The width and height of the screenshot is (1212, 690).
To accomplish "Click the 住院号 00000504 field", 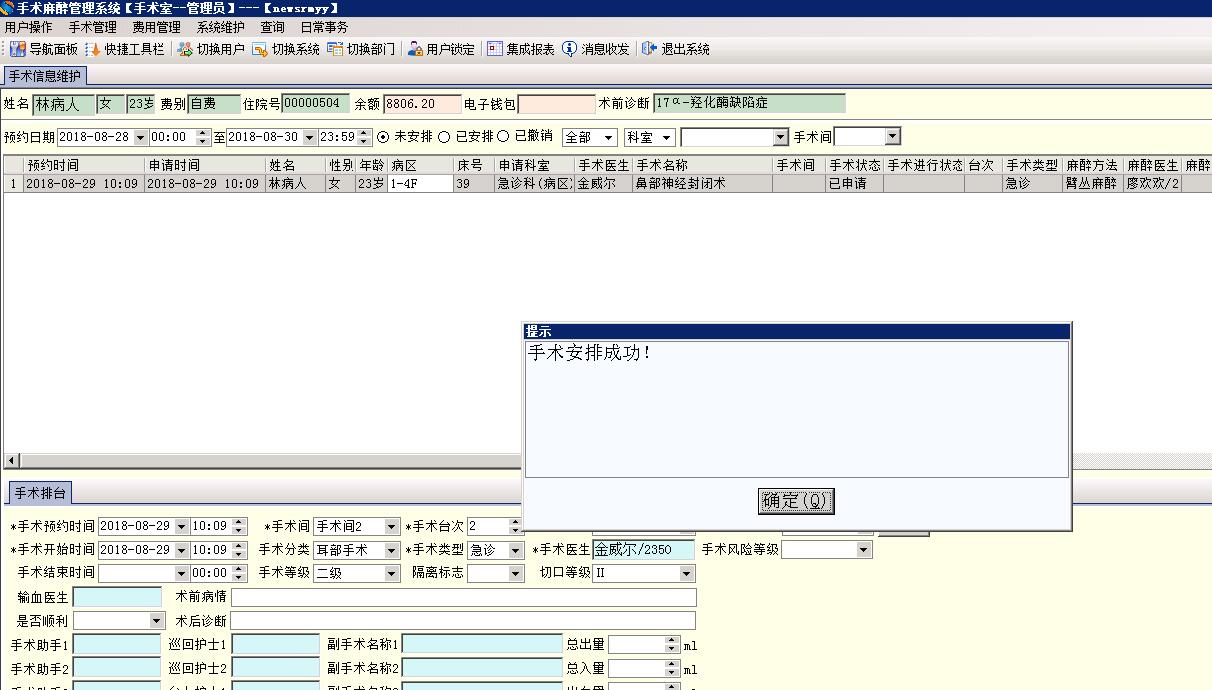I will [x=316, y=103].
